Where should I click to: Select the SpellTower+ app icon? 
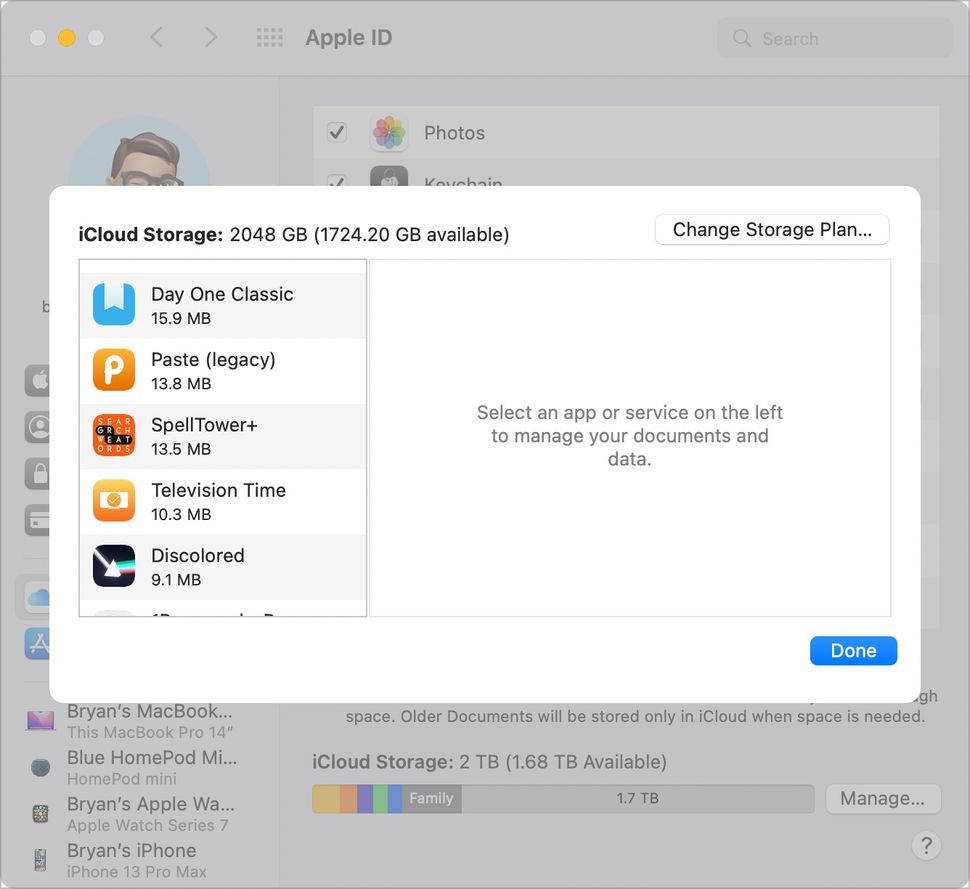pyautogui.click(x=113, y=436)
